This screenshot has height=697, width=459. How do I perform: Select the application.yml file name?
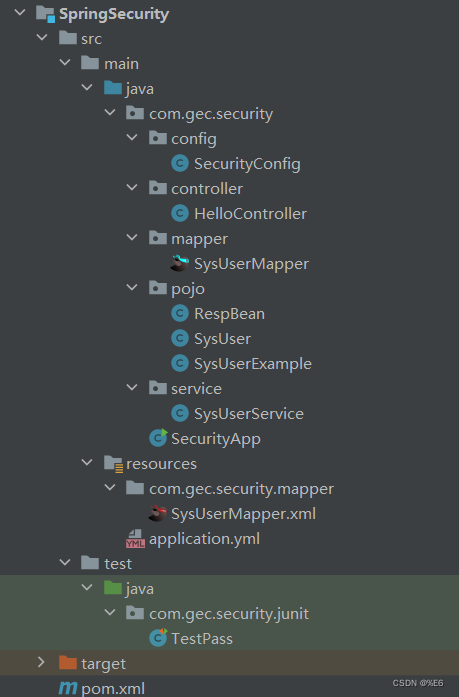(x=204, y=539)
